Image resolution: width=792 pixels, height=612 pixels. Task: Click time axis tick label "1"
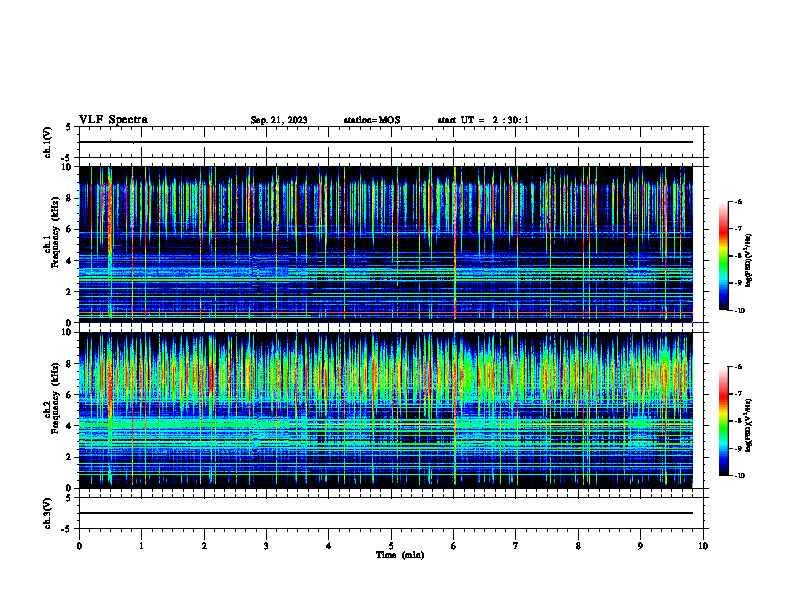pyautogui.click(x=141, y=546)
